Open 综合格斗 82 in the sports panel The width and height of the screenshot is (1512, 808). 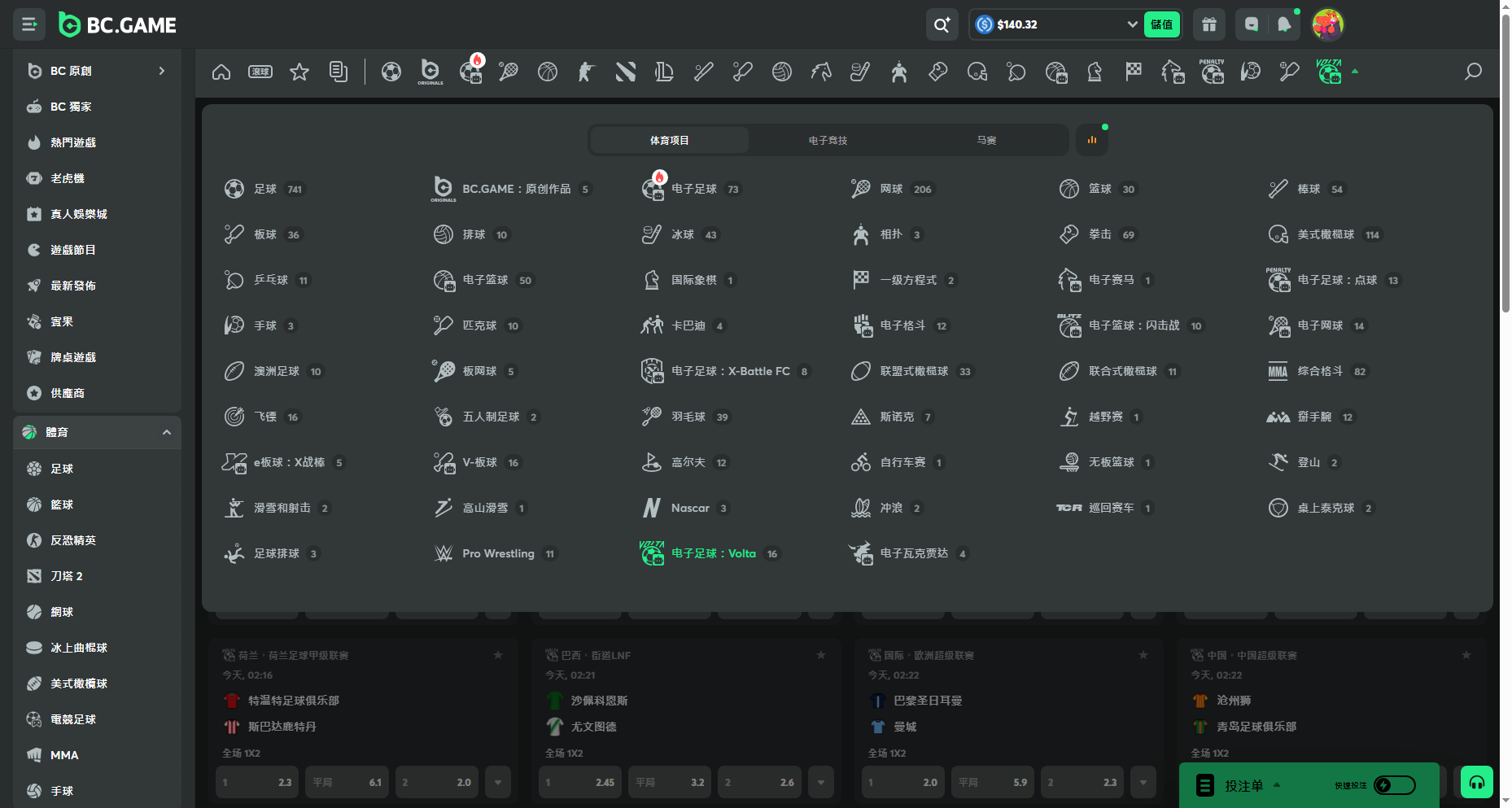1318,371
